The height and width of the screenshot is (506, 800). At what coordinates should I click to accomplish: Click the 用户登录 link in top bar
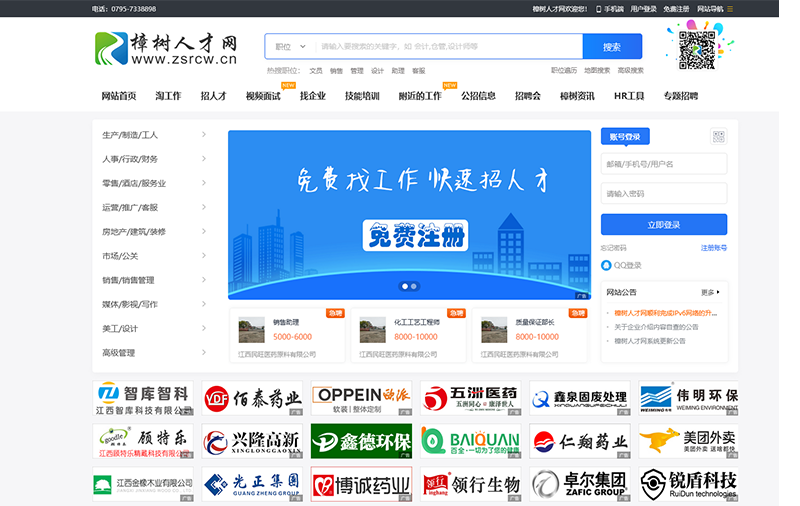point(643,9)
